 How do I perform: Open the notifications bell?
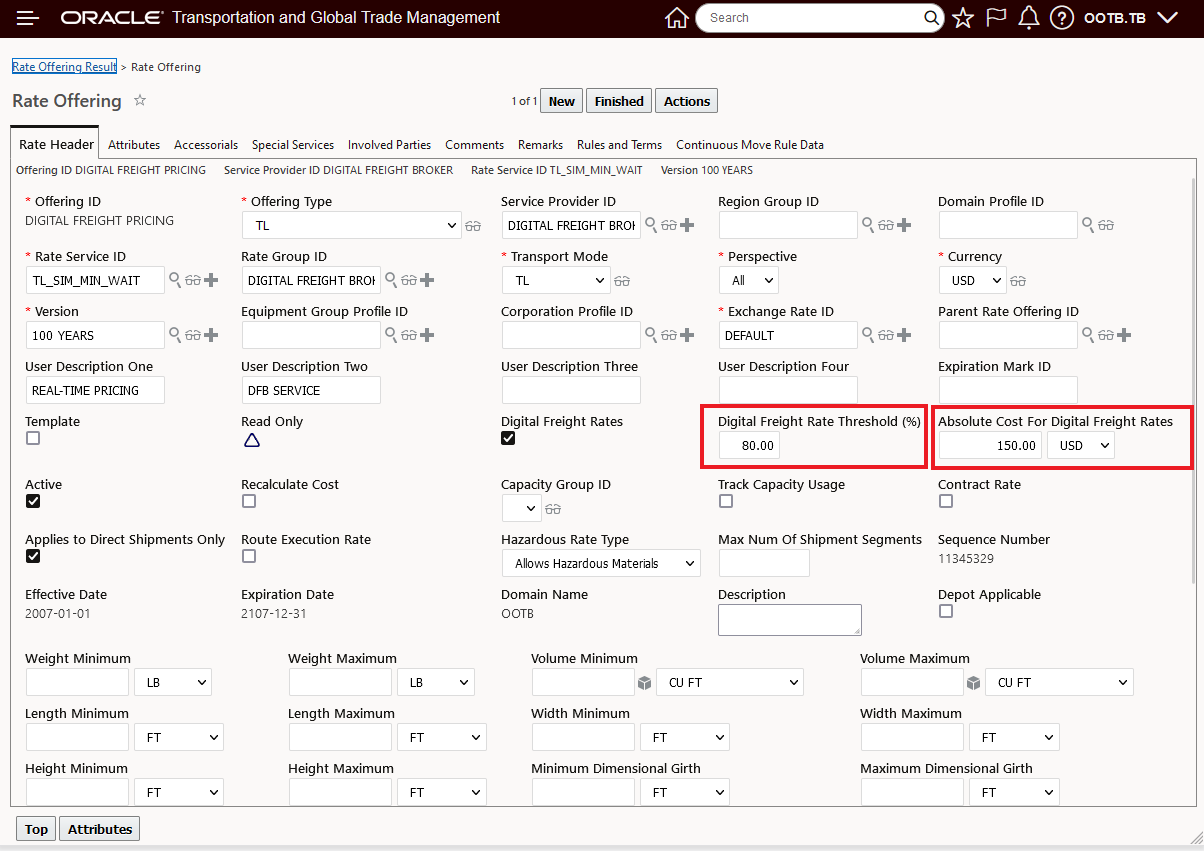[x=1028, y=18]
